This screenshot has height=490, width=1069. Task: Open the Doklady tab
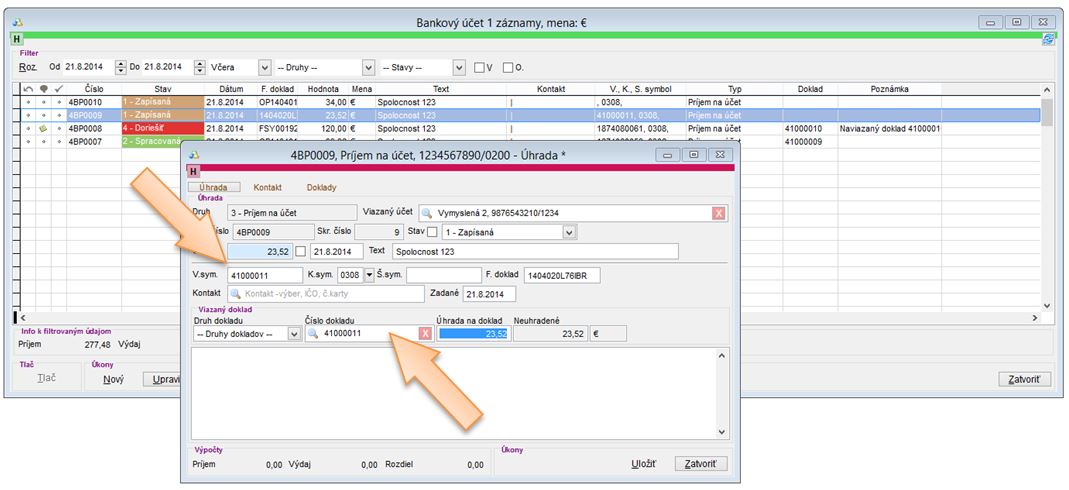[321, 187]
